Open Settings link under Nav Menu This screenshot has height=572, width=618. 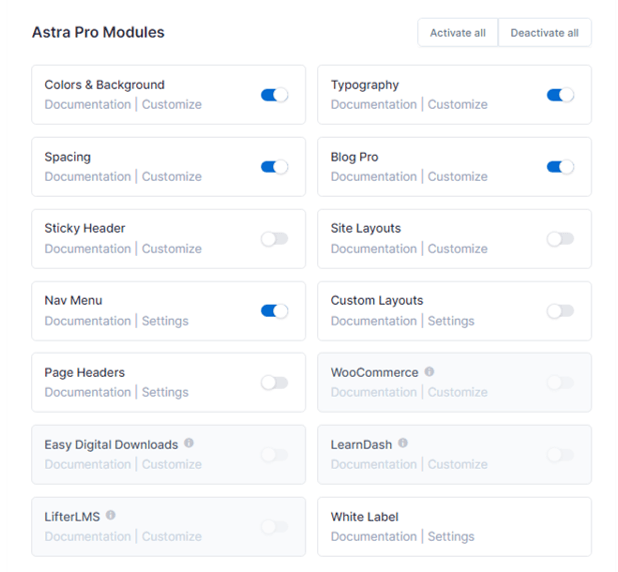point(165,321)
